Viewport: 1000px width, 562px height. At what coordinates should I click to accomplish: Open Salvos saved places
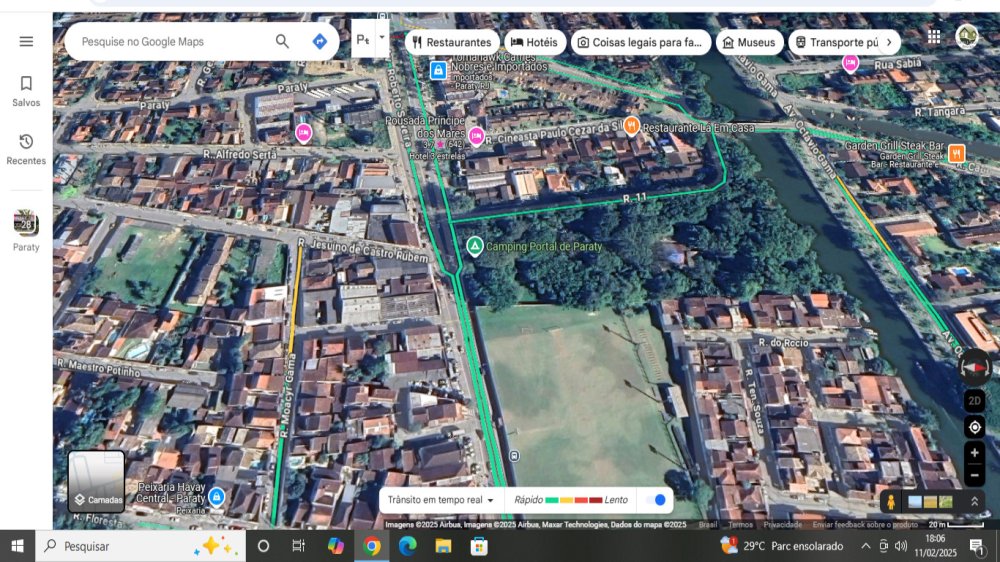(x=26, y=90)
